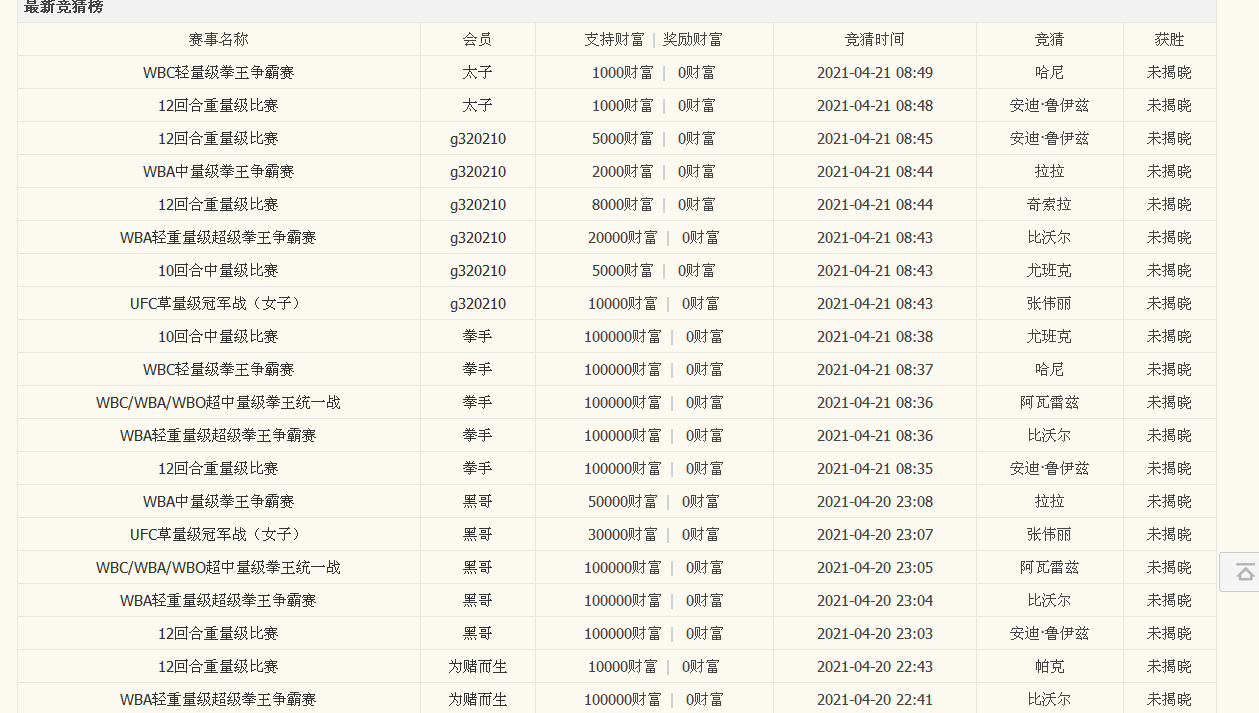The image size is (1259, 713).
Task: Click the 2000财富 support value
Action: [x=622, y=171]
